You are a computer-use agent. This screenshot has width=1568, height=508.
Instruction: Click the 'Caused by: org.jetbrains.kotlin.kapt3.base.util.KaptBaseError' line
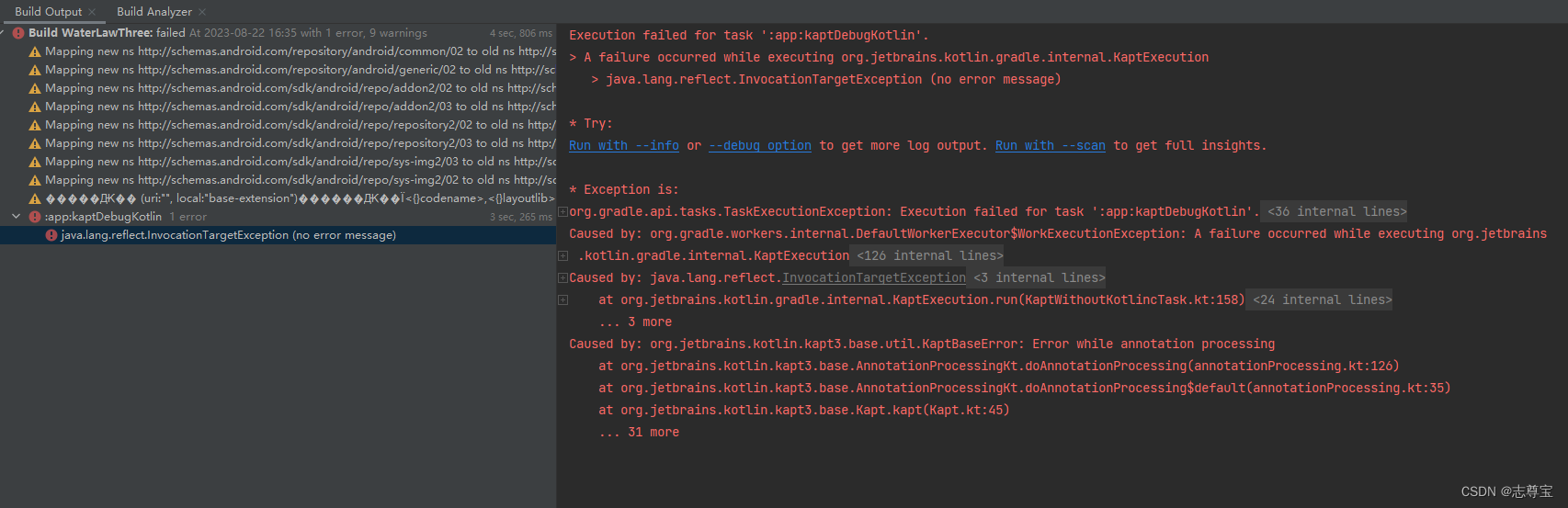click(x=922, y=344)
